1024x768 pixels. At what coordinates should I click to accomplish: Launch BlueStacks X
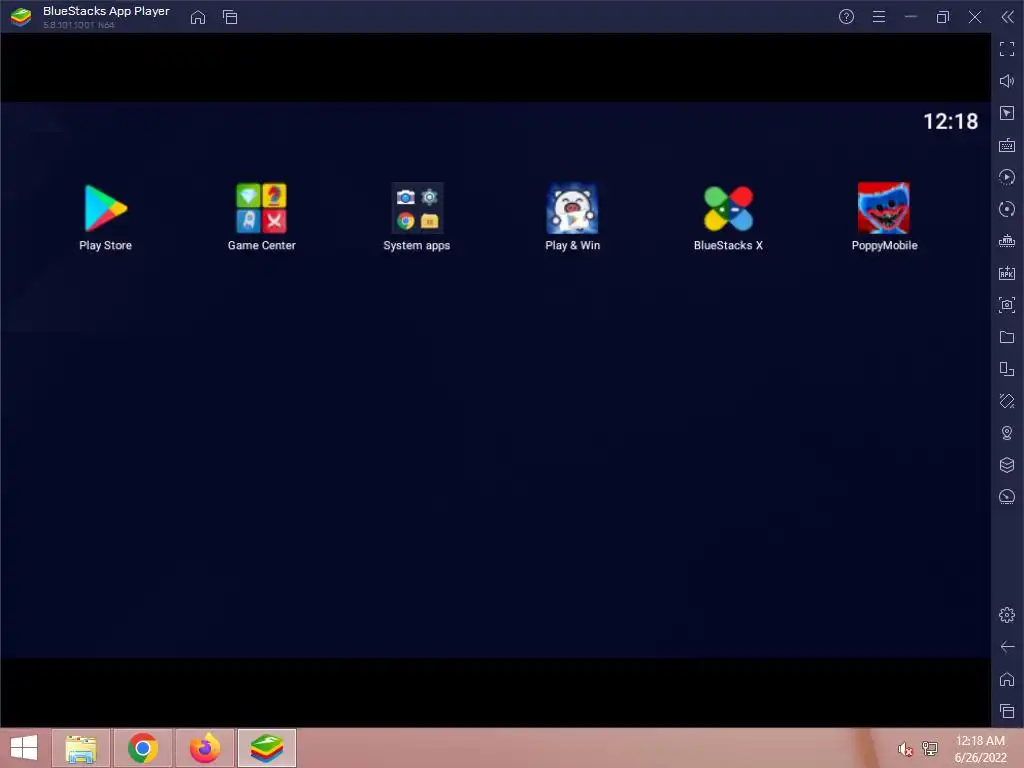(728, 209)
